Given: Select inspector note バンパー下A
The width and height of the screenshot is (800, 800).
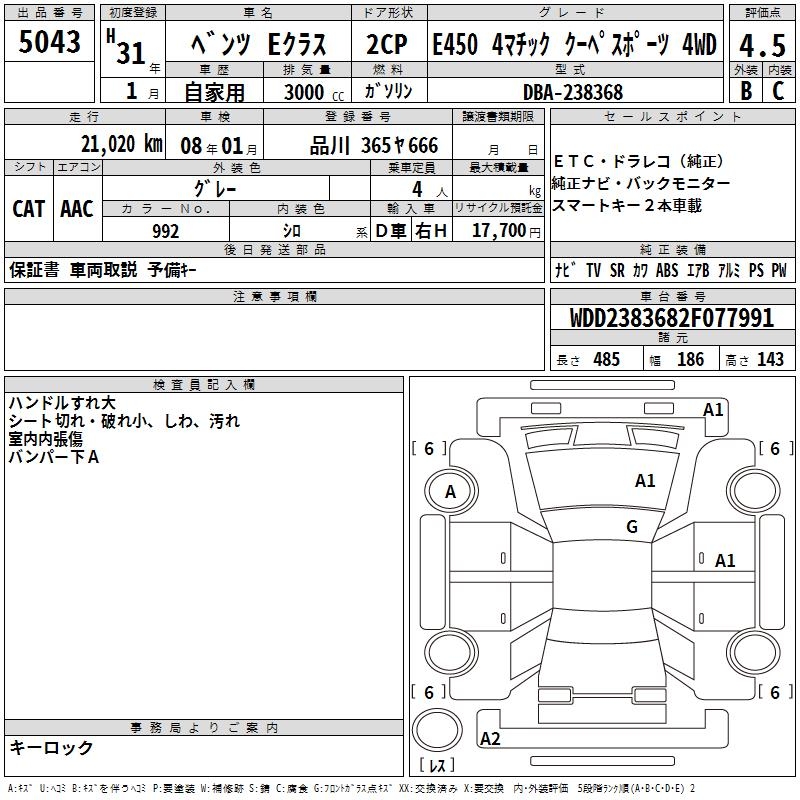Looking at the screenshot, I should [54, 457].
